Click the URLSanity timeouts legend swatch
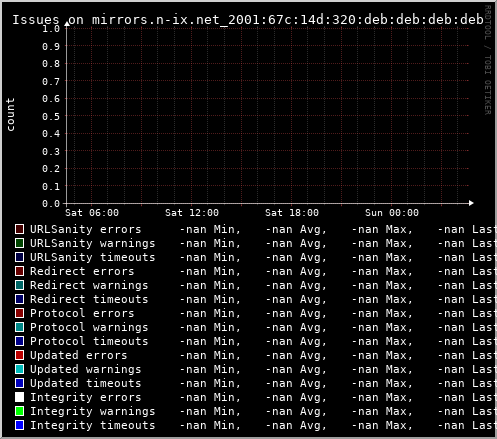The image size is (497, 439). [x=19, y=257]
